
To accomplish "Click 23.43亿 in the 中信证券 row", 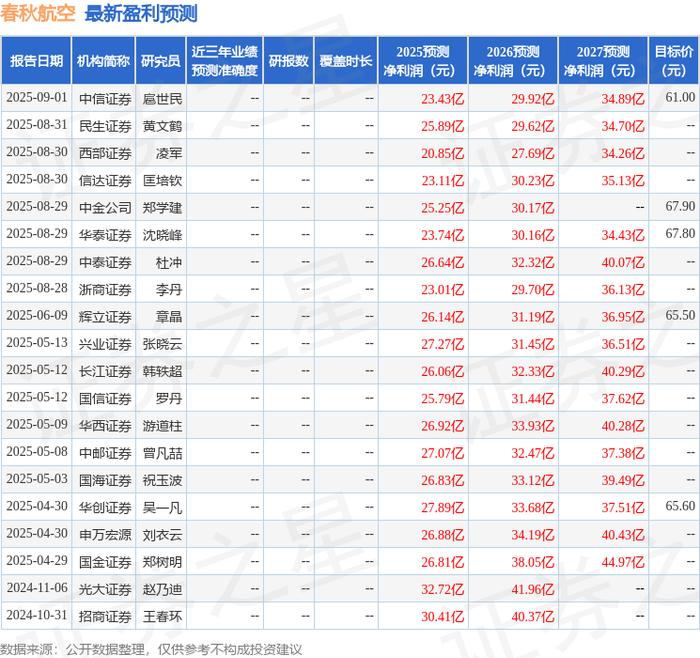I will (x=442, y=99).
